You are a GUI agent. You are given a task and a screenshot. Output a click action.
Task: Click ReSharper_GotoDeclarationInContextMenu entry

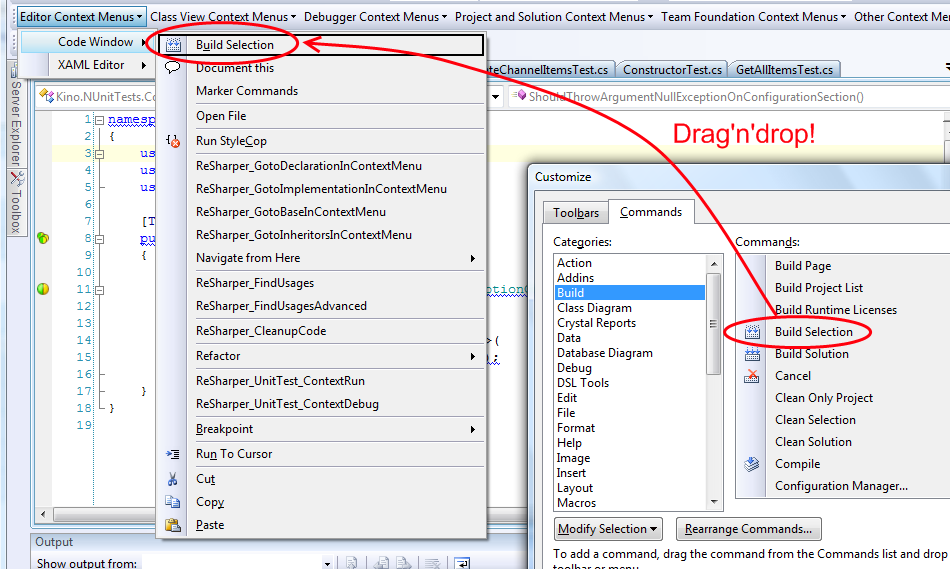coord(308,166)
